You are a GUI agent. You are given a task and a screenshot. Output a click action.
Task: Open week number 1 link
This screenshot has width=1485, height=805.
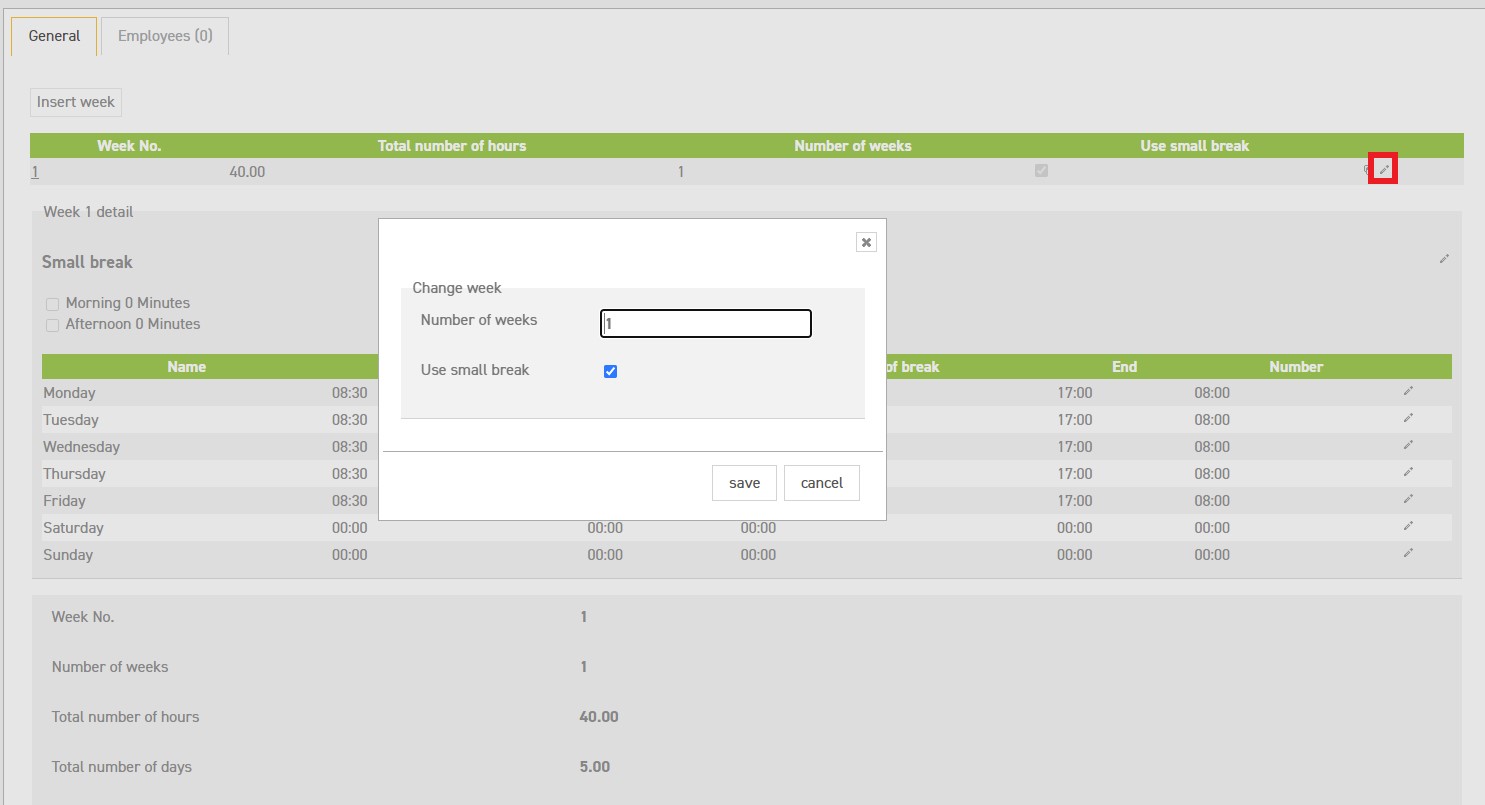35,172
